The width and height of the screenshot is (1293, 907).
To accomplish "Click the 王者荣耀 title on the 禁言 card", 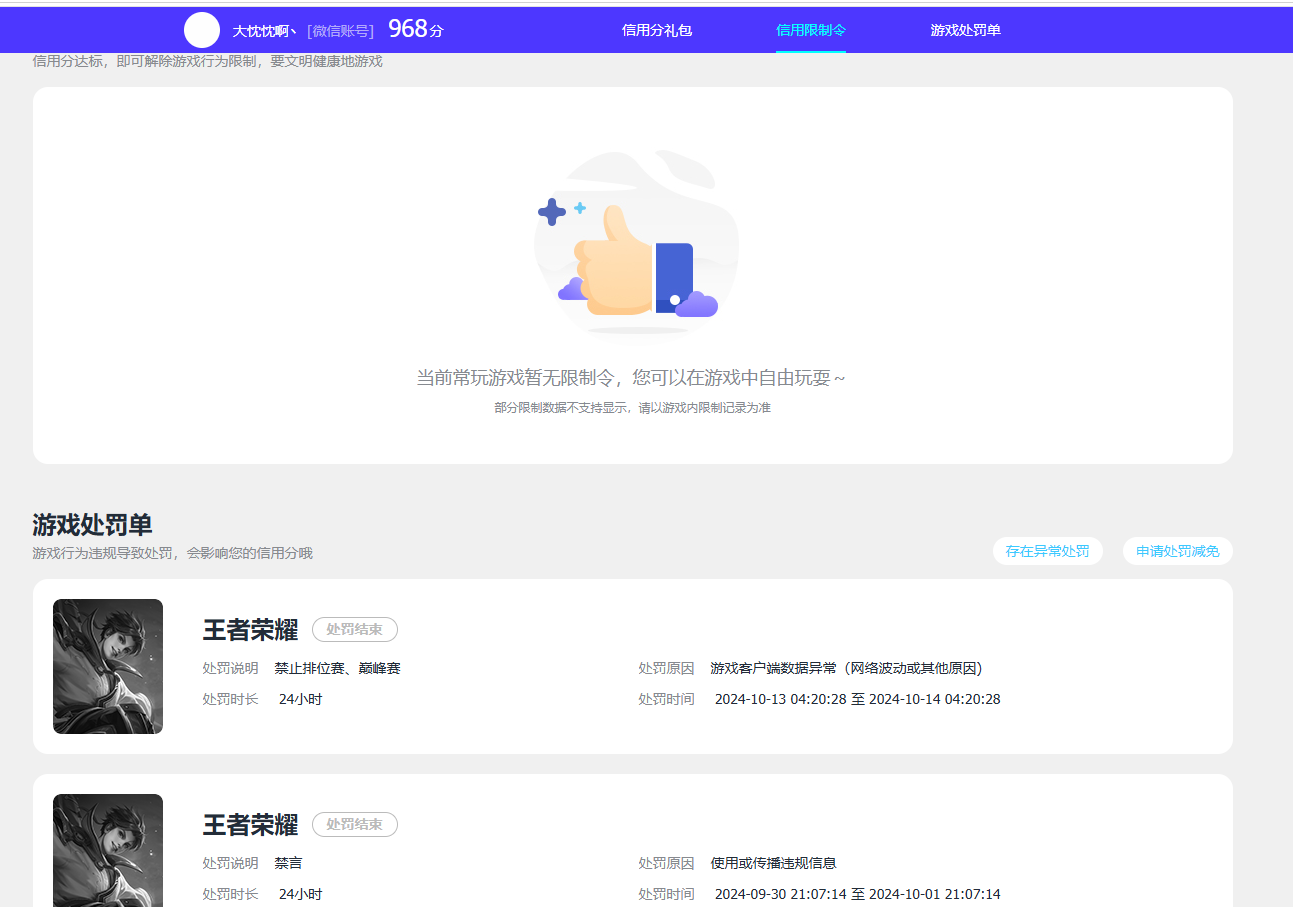I will 251,825.
